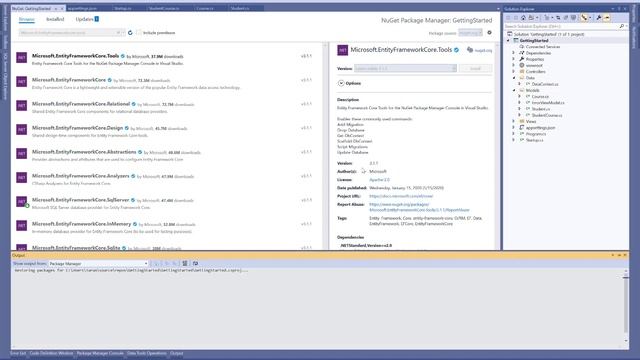Click the Microsoft.EntityFrameworkCore.Tools package icon in list

click(x=22, y=58)
